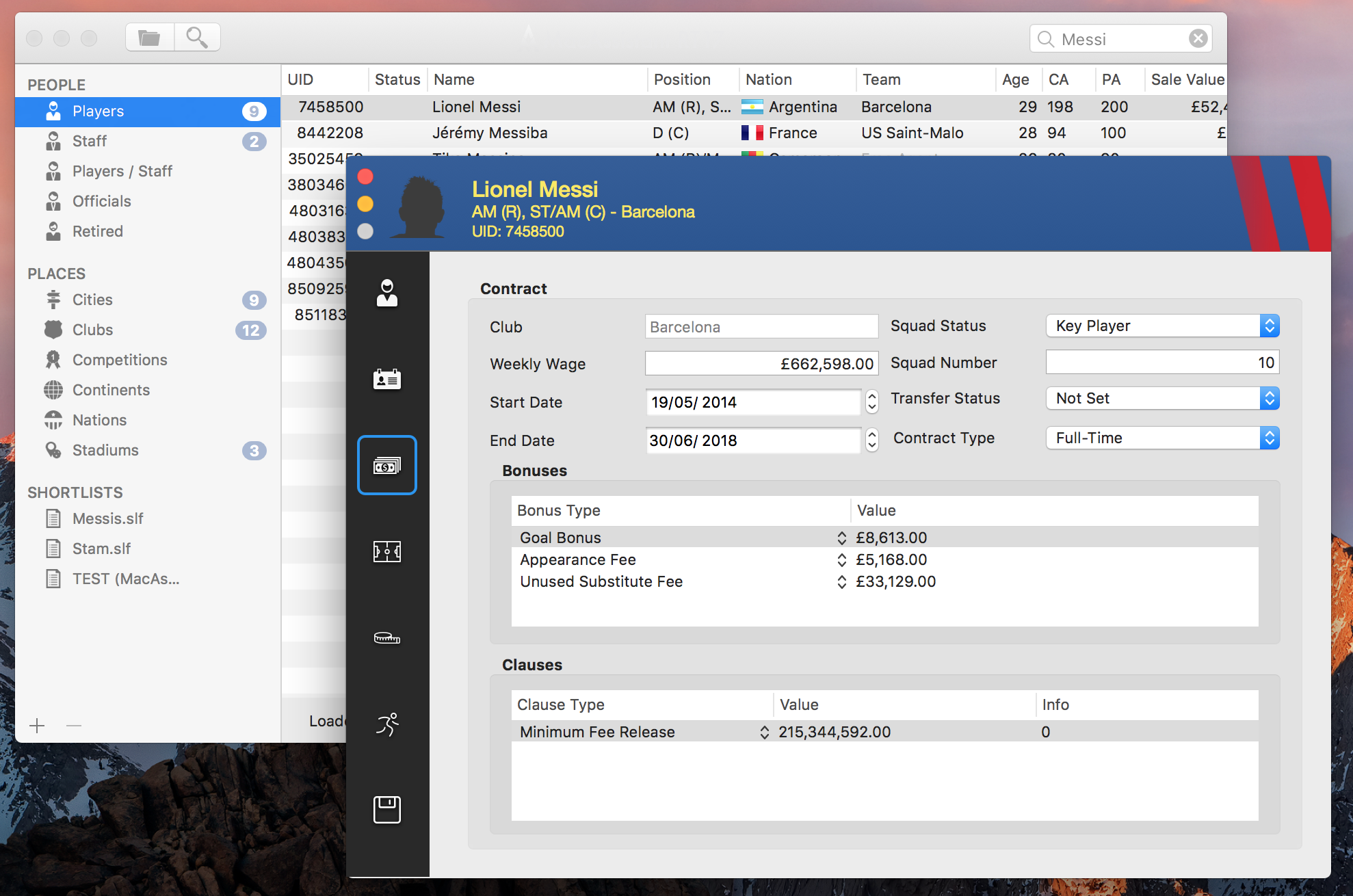This screenshot has height=896, width=1353.
Task: Click the End Date stepper arrows
Action: [872, 440]
